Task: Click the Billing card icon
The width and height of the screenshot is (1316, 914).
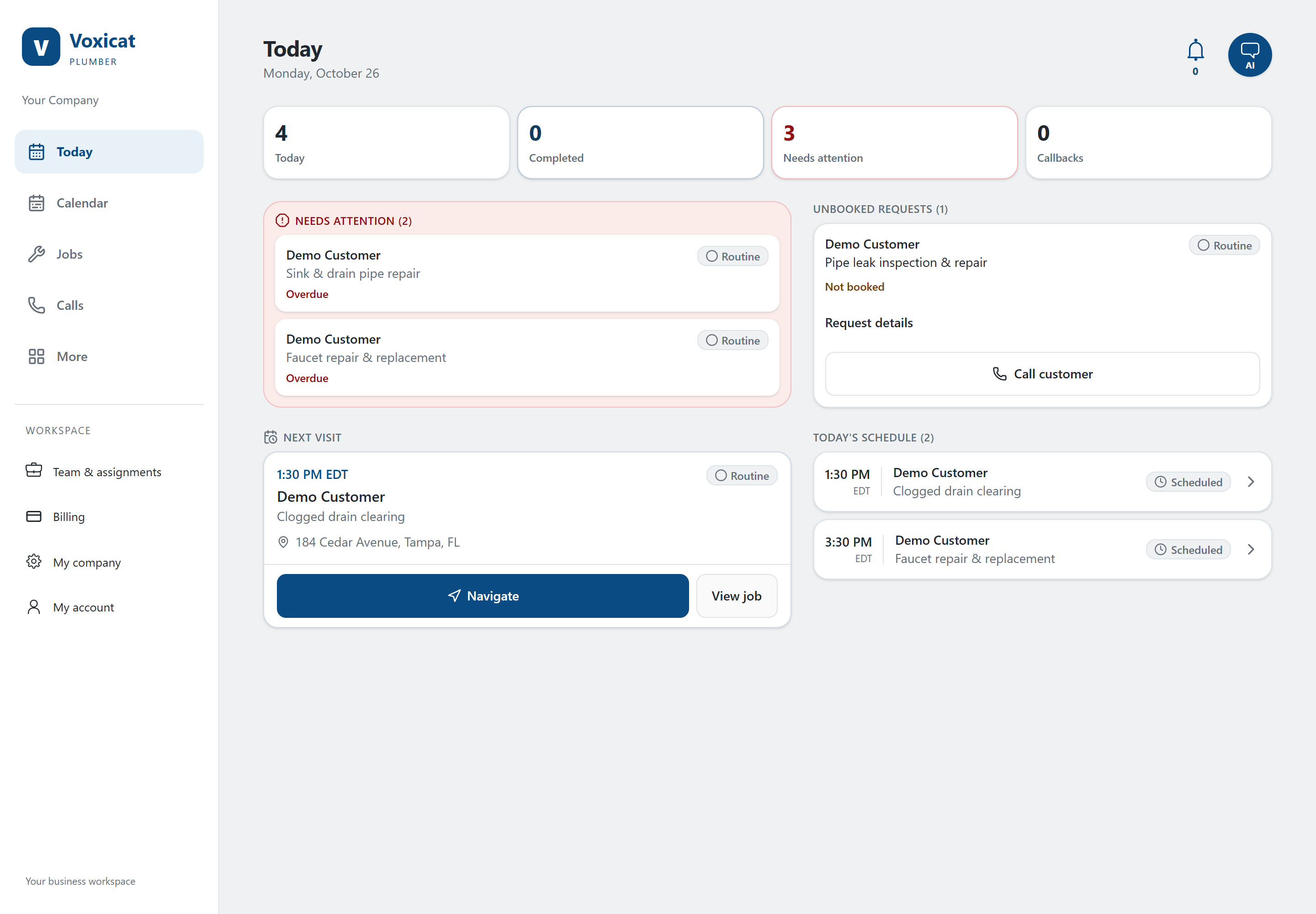Action: tap(34, 516)
